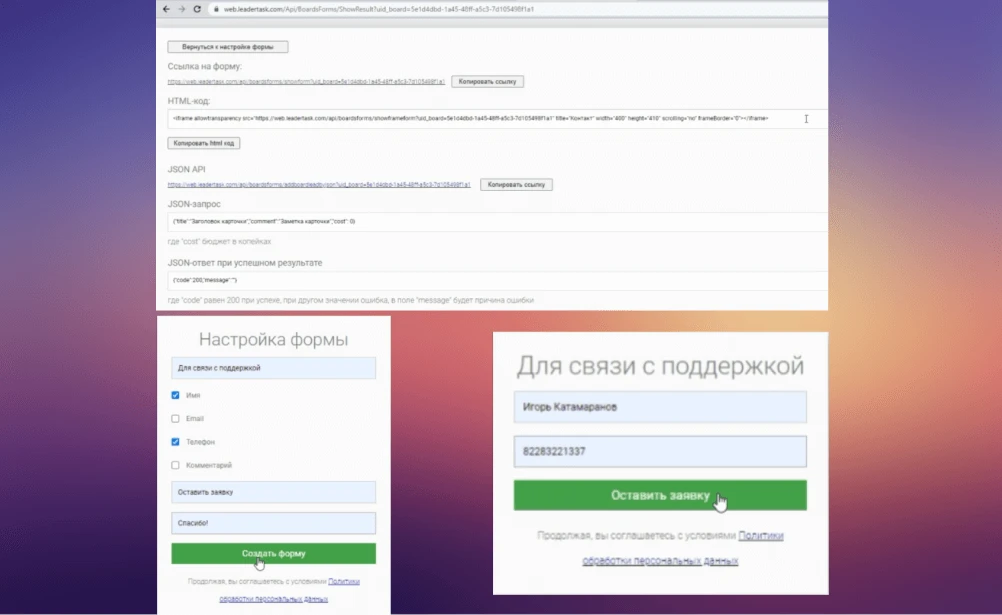The height and width of the screenshot is (615, 1002).
Task: Copy the form link with Копировать ссылку
Action: point(487,81)
